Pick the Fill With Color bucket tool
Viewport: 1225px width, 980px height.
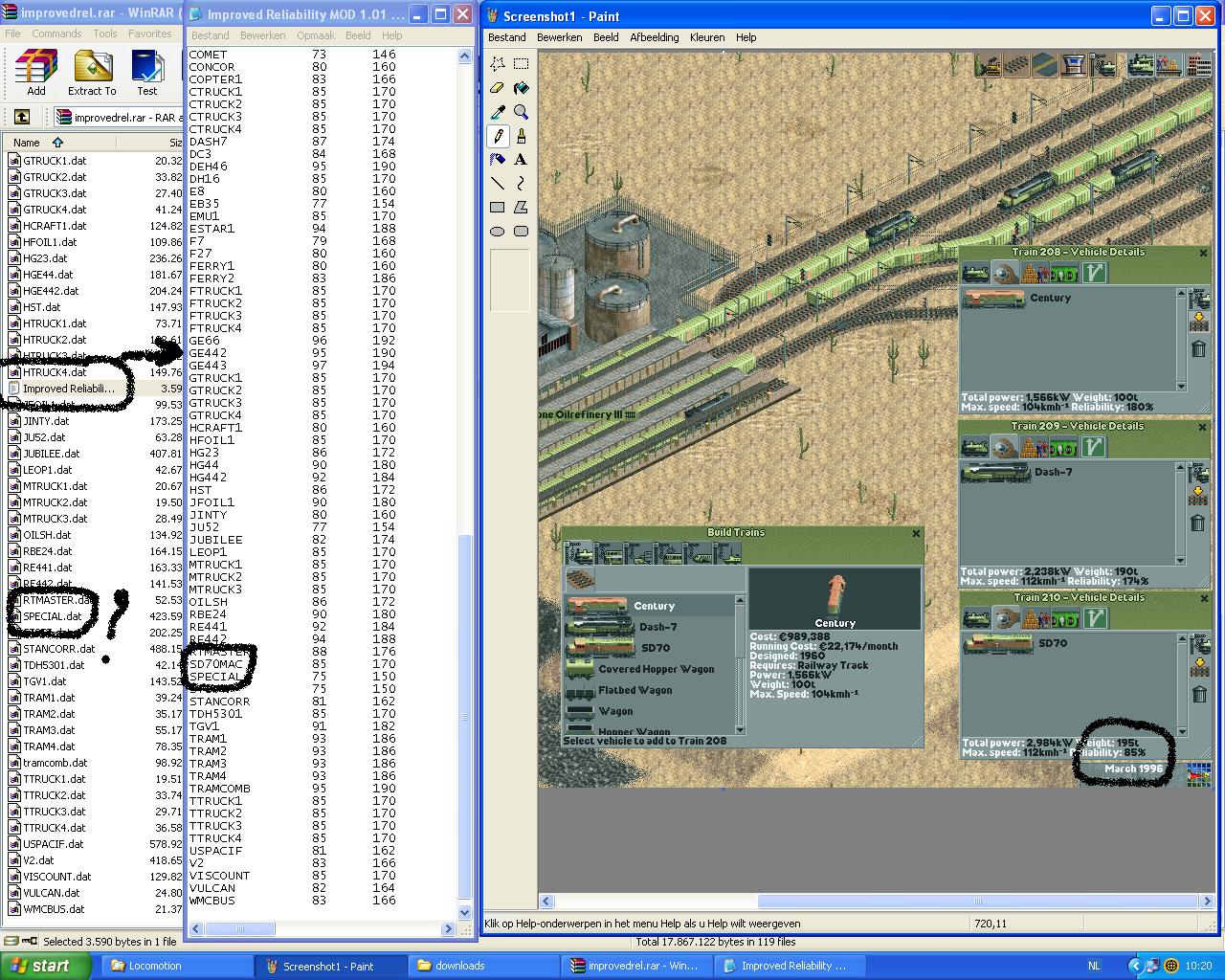pyautogui.click(x=521, y=88)
